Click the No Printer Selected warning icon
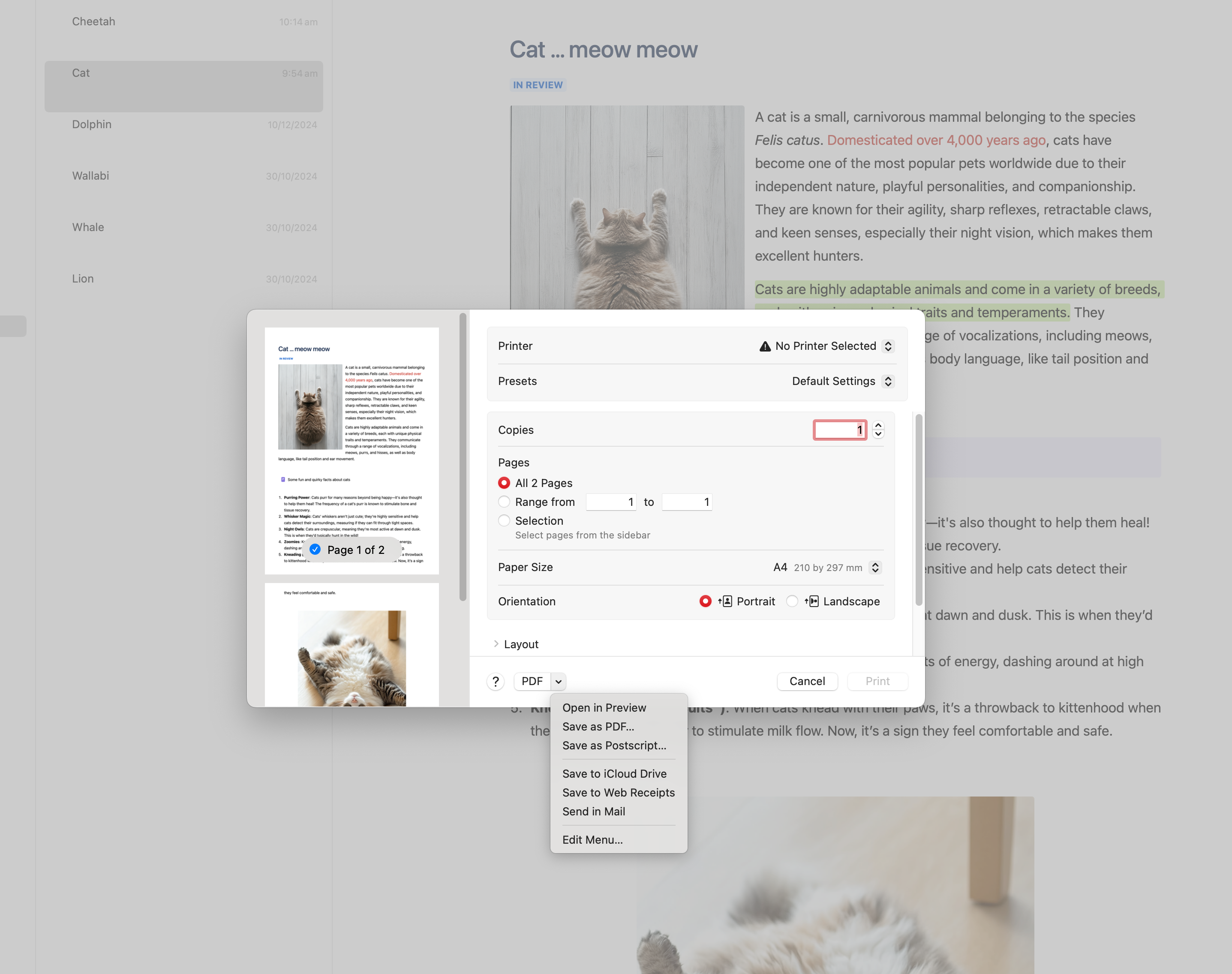The height and width of the screenshot is (974, 1232). click(764, 346)
